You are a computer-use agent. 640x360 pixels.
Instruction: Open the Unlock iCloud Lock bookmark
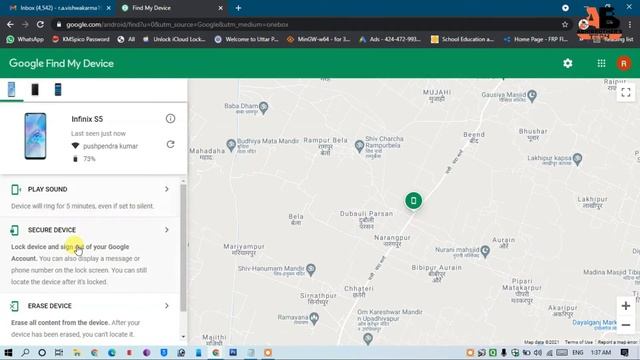[174, 39]
